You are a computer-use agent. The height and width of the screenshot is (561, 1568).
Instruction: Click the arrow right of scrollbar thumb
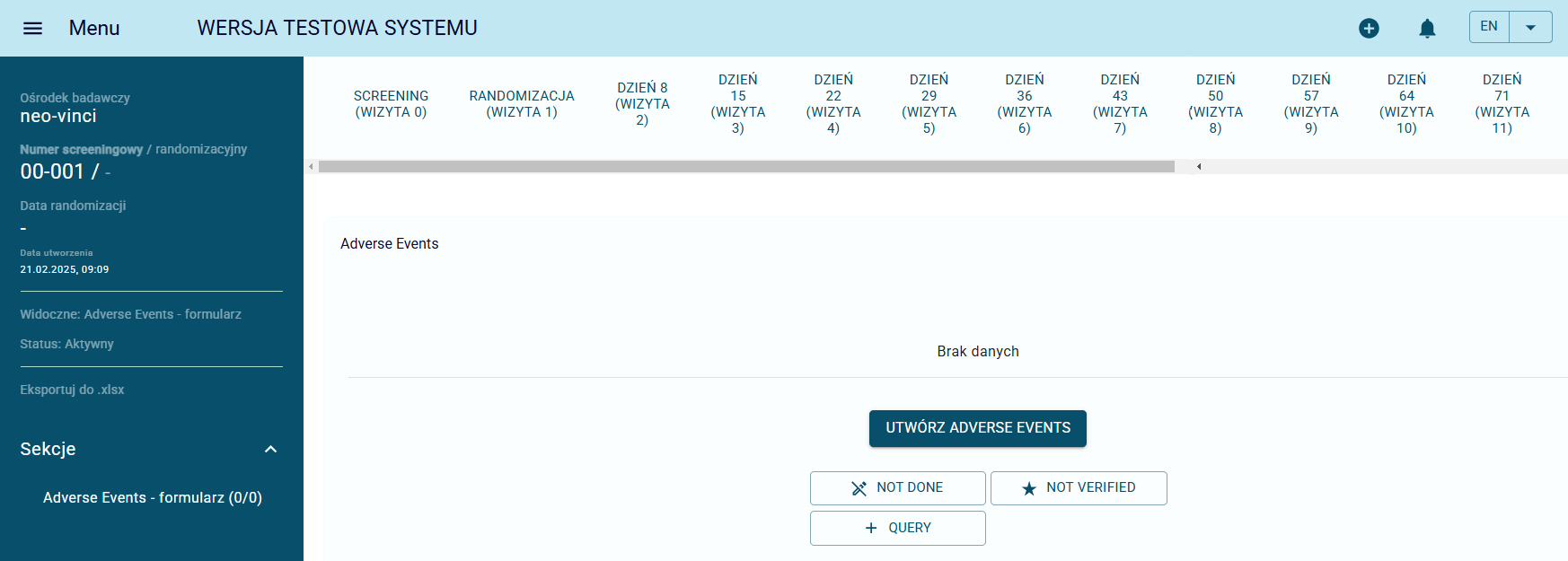click(1199, 166)
